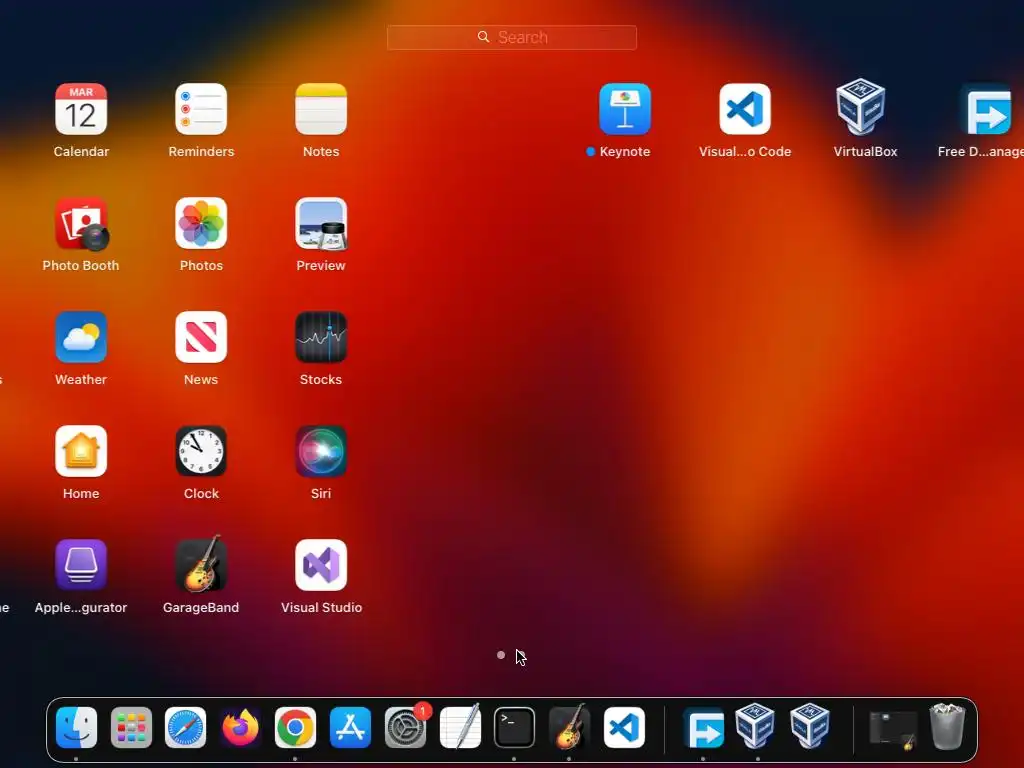The image size is (1024, 768).
Task: Open the Photos app
Action: (x=201, y=223)
